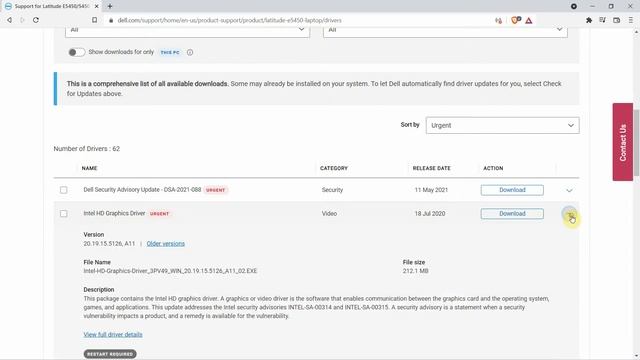Image resolution: width=640 pixels, height=360 pixels.
Task: Open the Sort by Urgent dropdown
Action: (x=502, y=125)
